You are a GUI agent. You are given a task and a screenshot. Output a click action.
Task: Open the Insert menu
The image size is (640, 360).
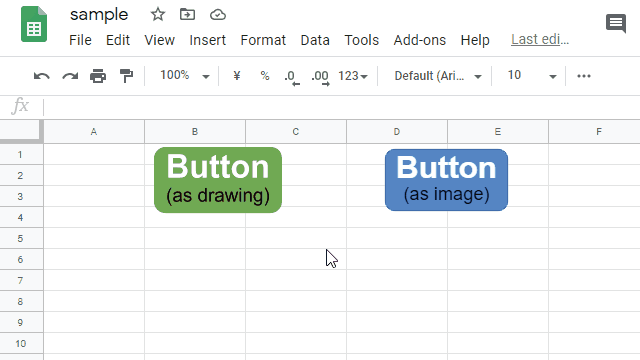point(207,40)
